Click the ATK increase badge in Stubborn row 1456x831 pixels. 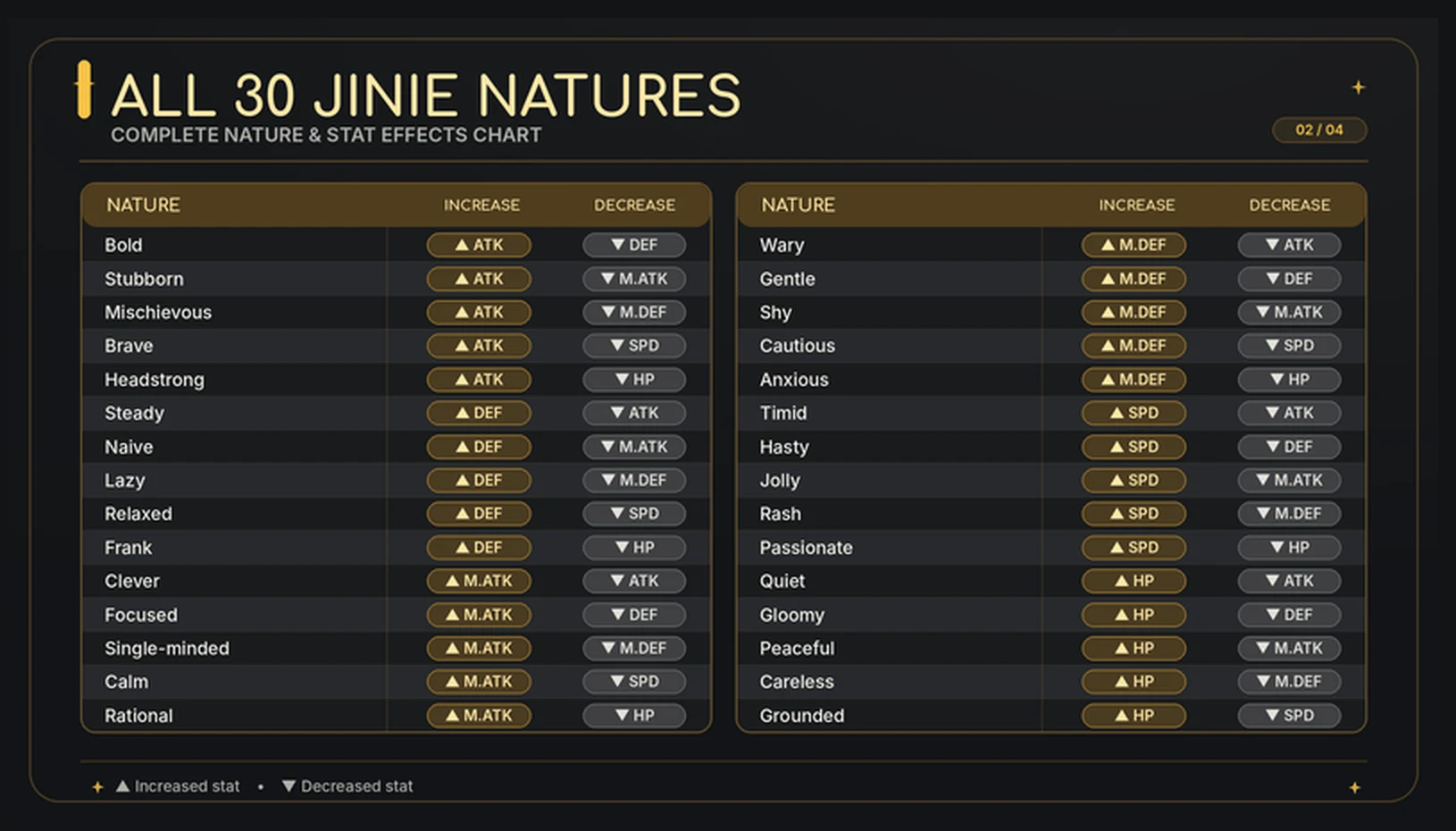point(479,279)
